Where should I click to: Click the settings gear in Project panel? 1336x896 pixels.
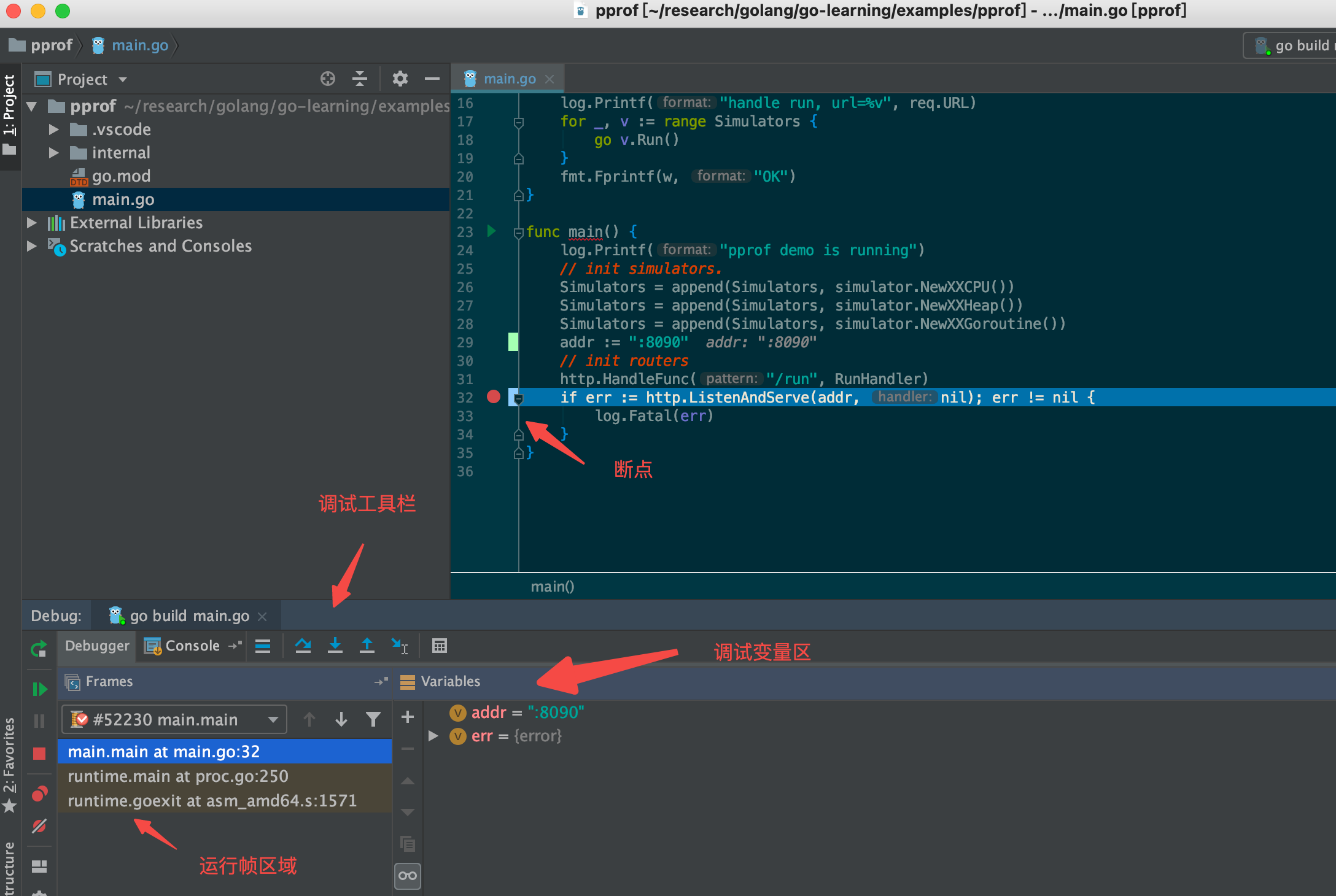[400, 79]
